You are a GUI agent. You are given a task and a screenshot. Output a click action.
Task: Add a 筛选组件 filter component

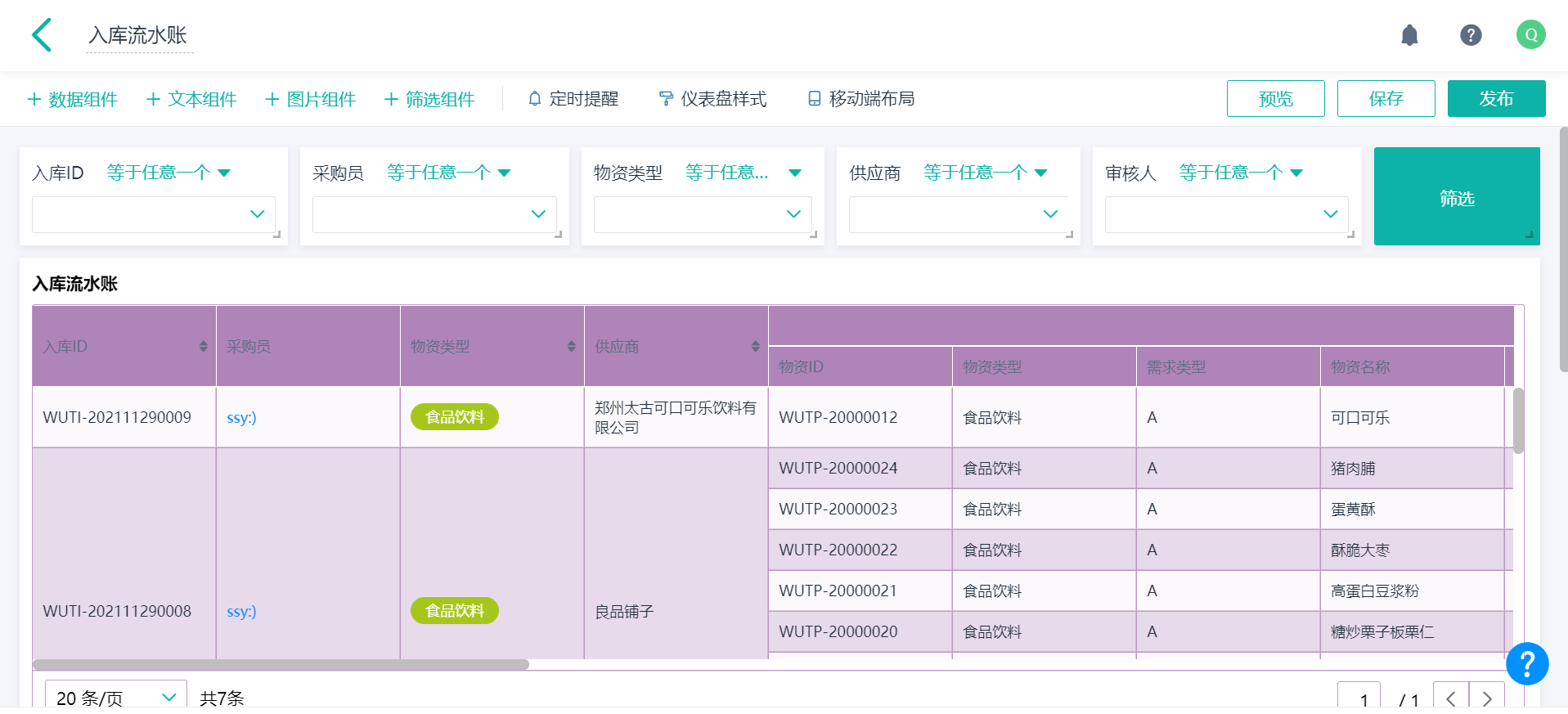[x=429, y=99]
